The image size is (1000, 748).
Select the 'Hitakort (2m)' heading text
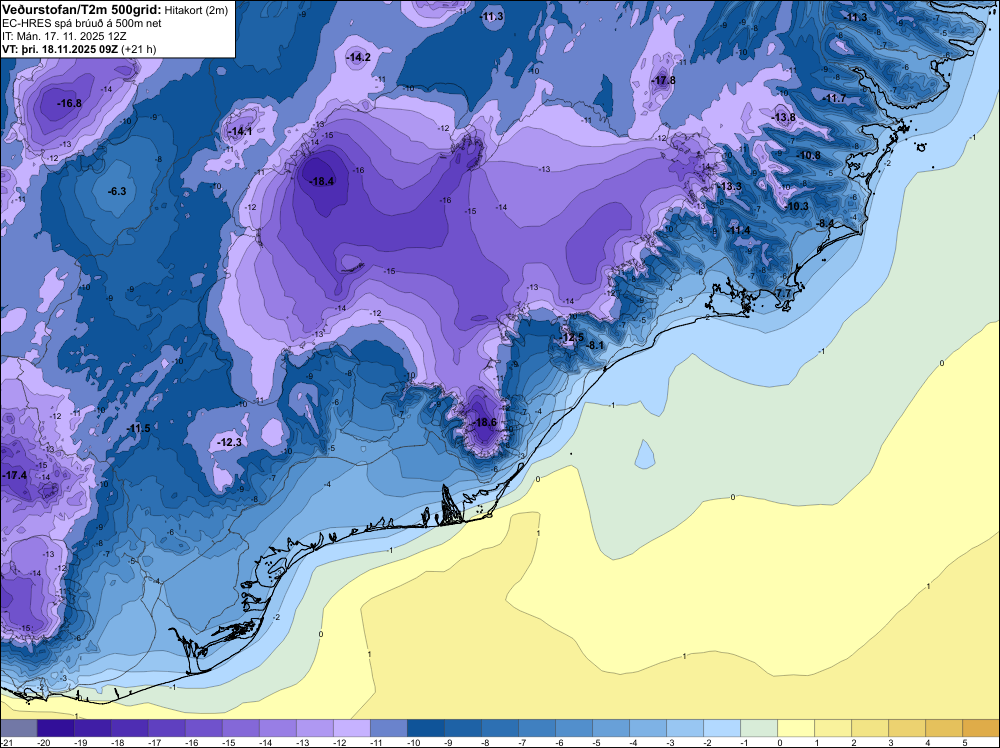tap(196, 10)
